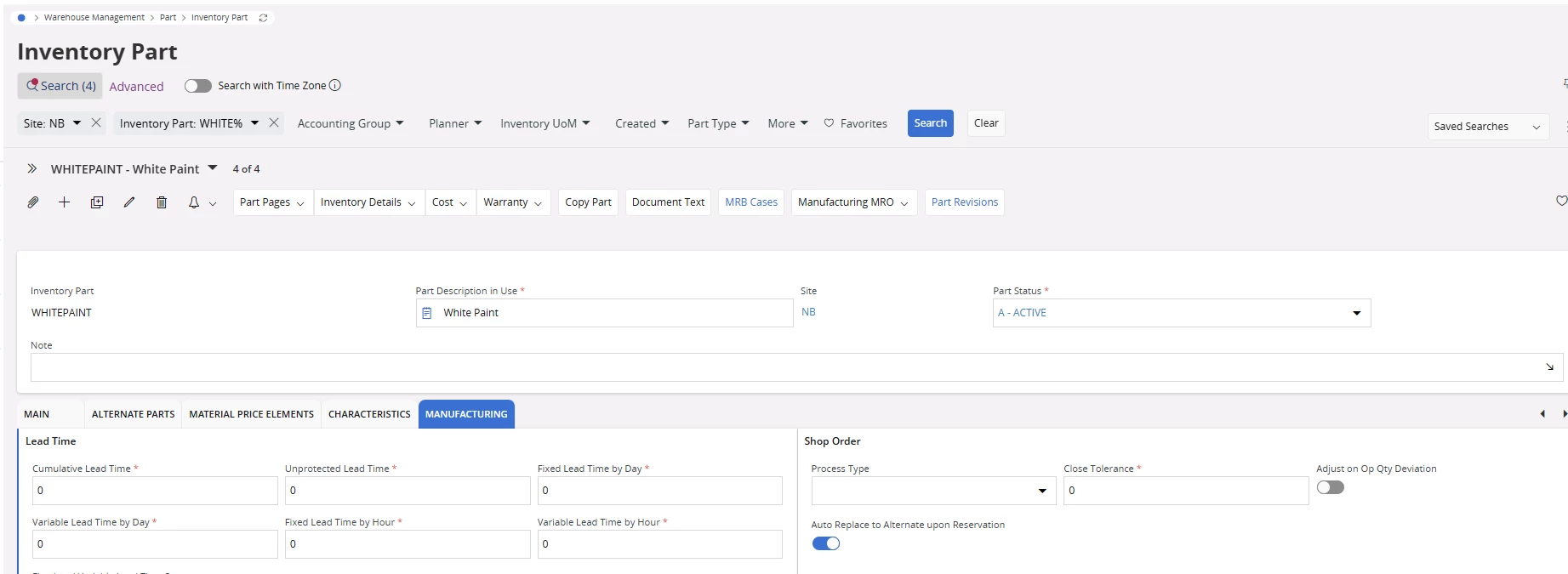
Task: Enable Search with Time Zone toggle
Action: [197, 86]
